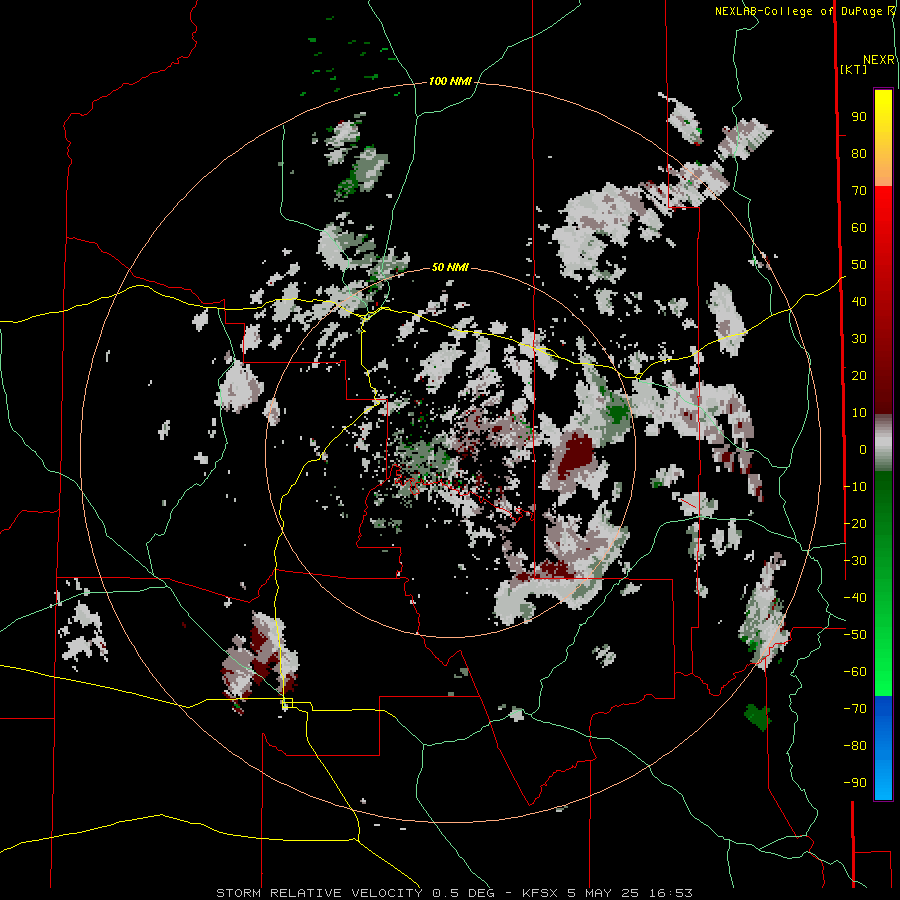The width and height of the screenshot is (900, 900).
Task: Click the [KT] units label
Action: pos(853,69)
